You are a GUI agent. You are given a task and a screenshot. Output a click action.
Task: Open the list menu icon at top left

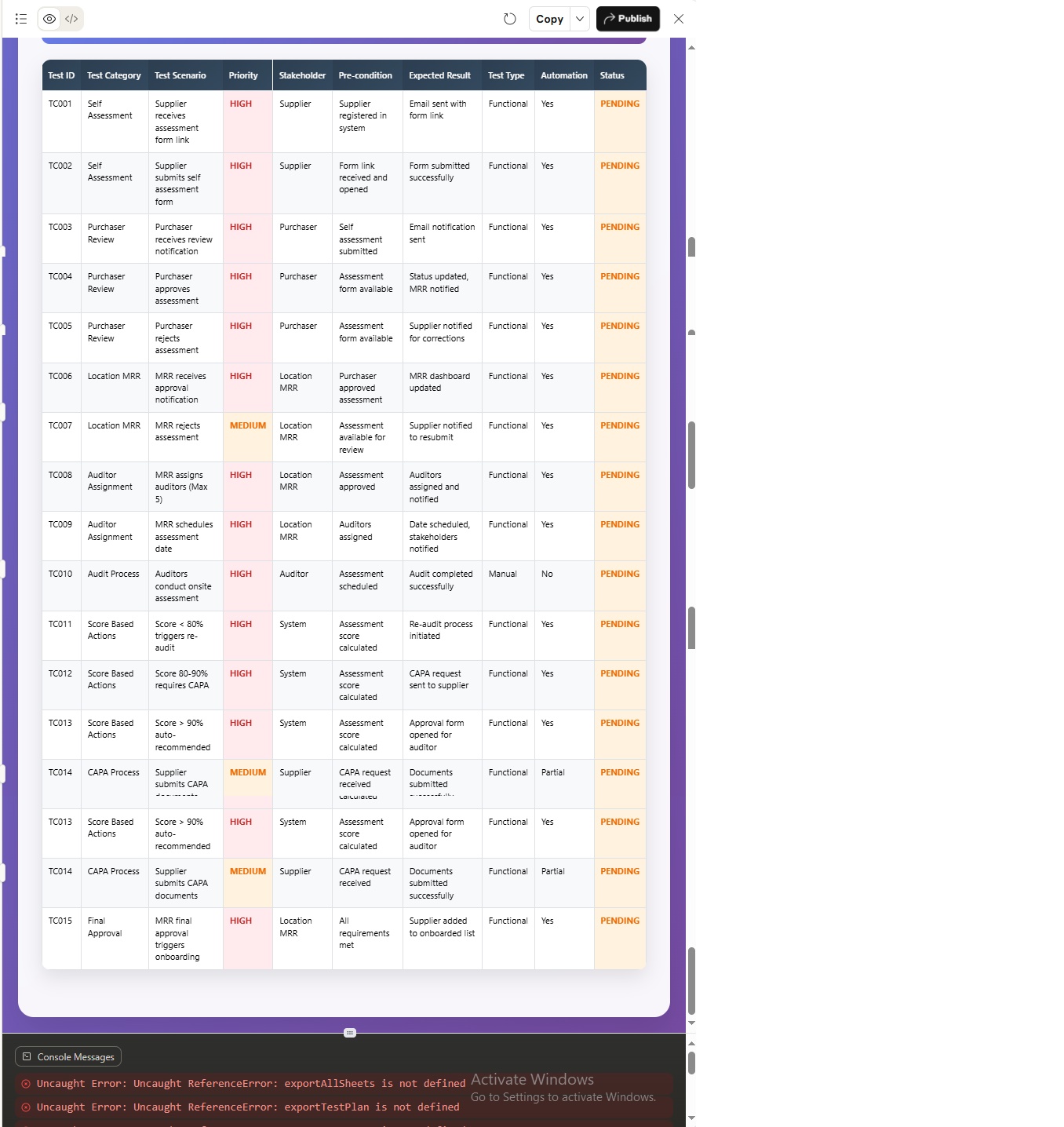click(x=21, y=19)
